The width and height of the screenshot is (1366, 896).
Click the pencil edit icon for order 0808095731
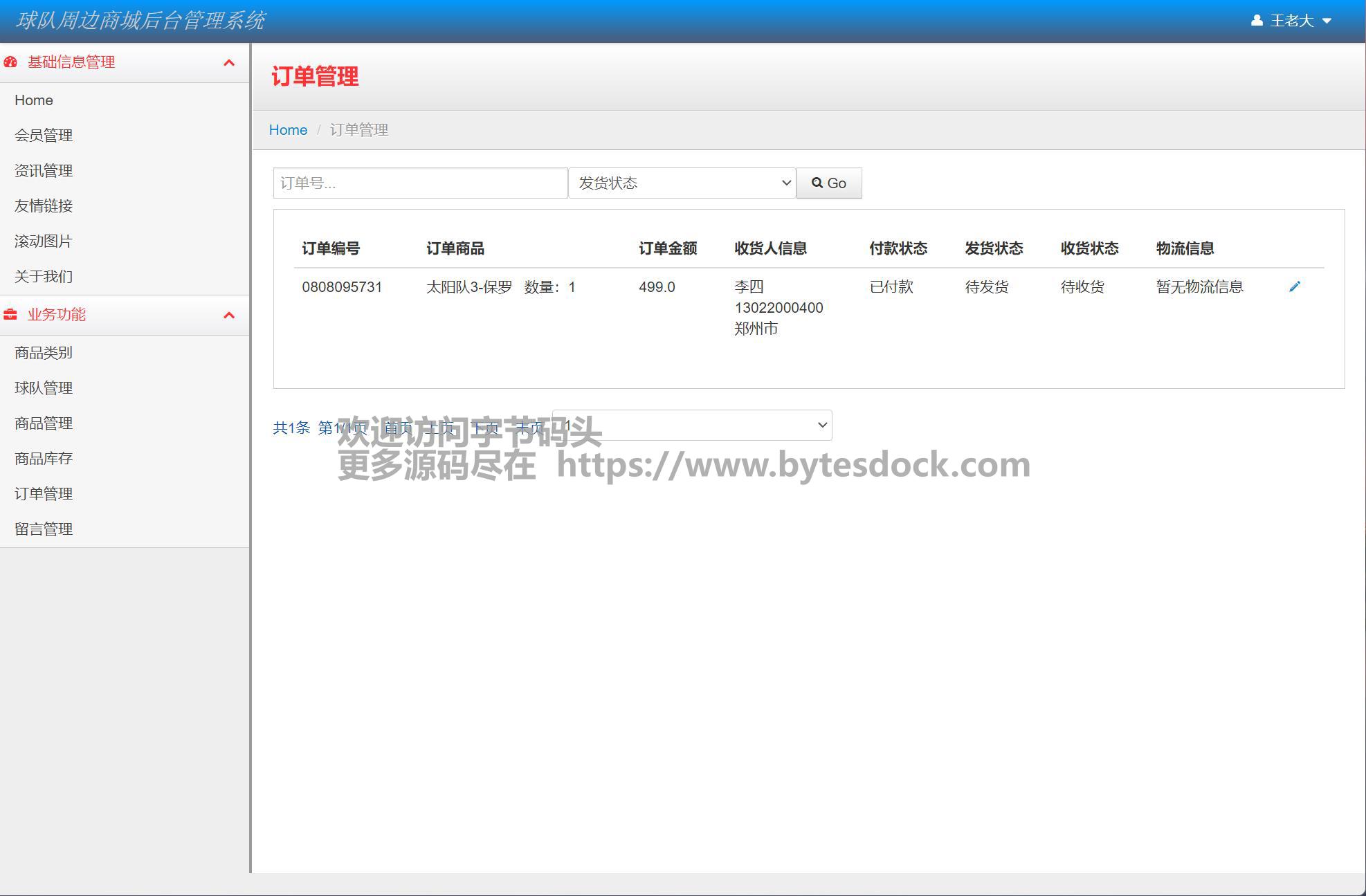(1294, 286)
